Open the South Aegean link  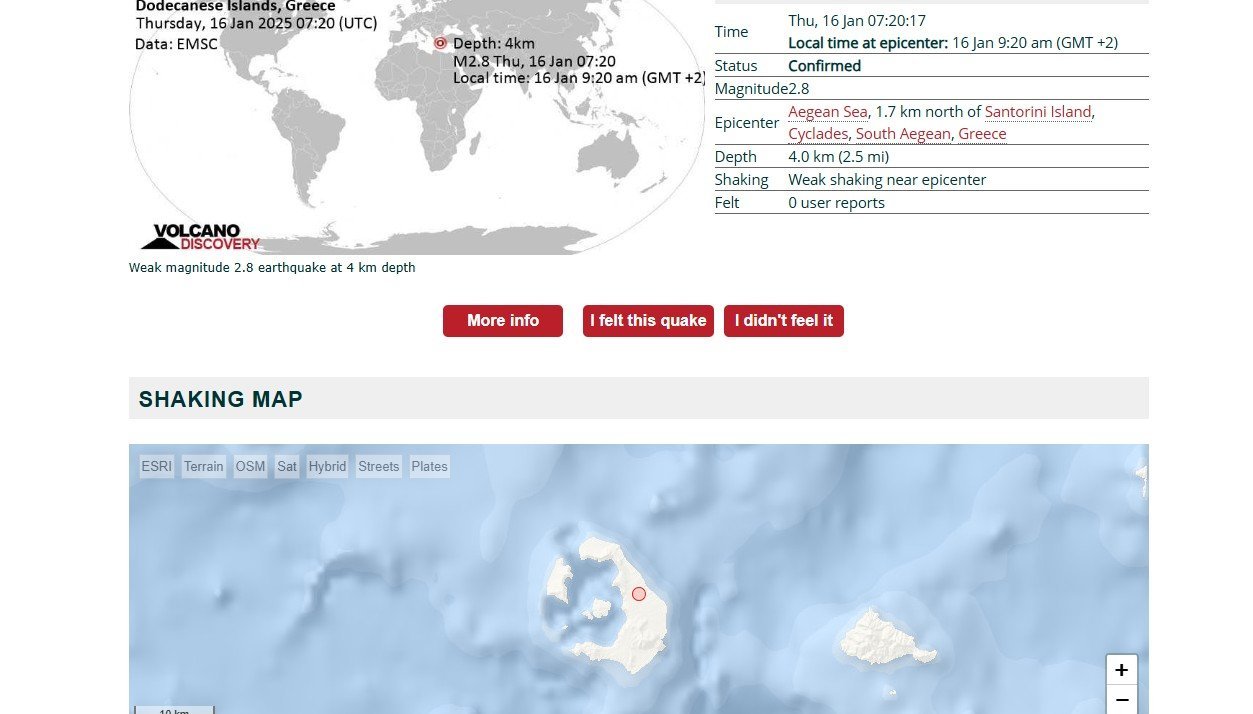[x=903, y=134]
